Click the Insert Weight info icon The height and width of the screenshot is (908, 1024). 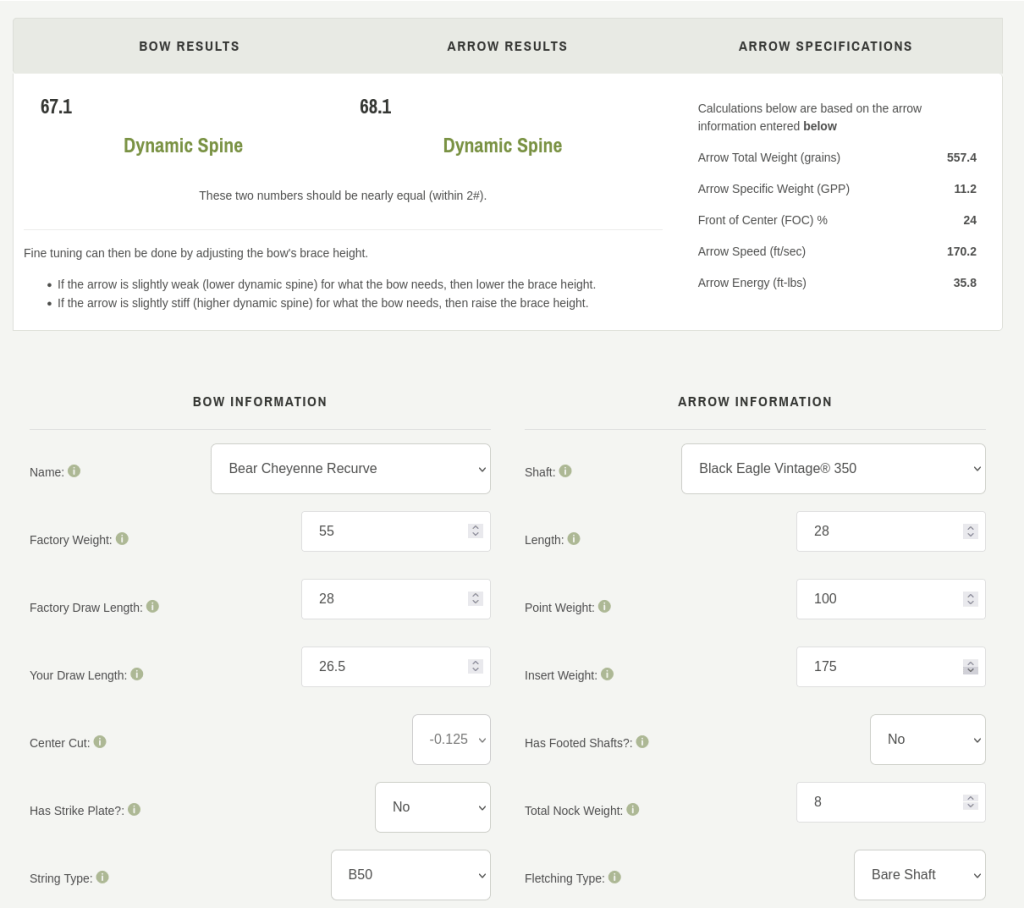pos(607,674)
